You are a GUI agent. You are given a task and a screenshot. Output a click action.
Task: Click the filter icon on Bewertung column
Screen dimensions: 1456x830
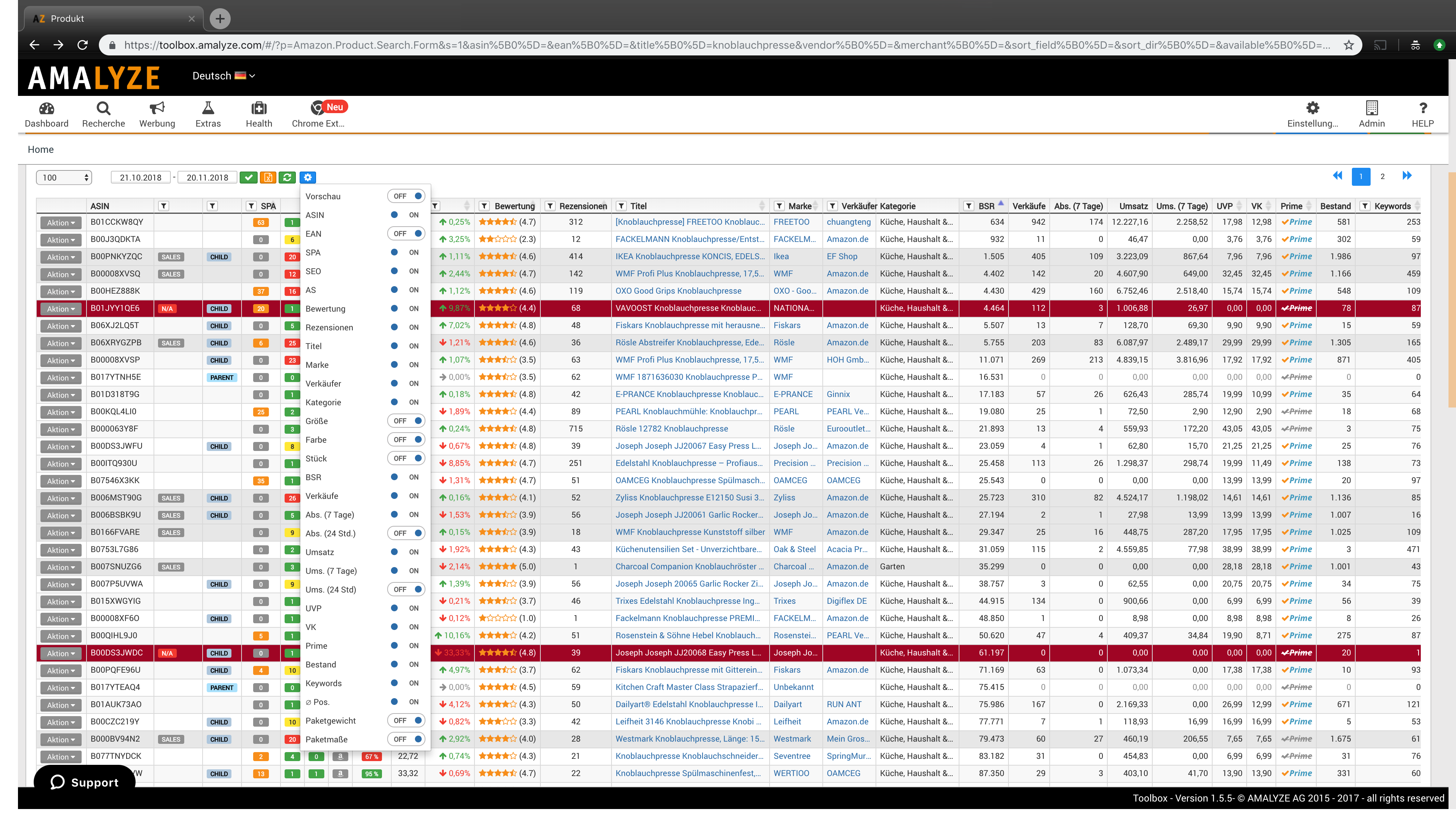coord(484,206)
